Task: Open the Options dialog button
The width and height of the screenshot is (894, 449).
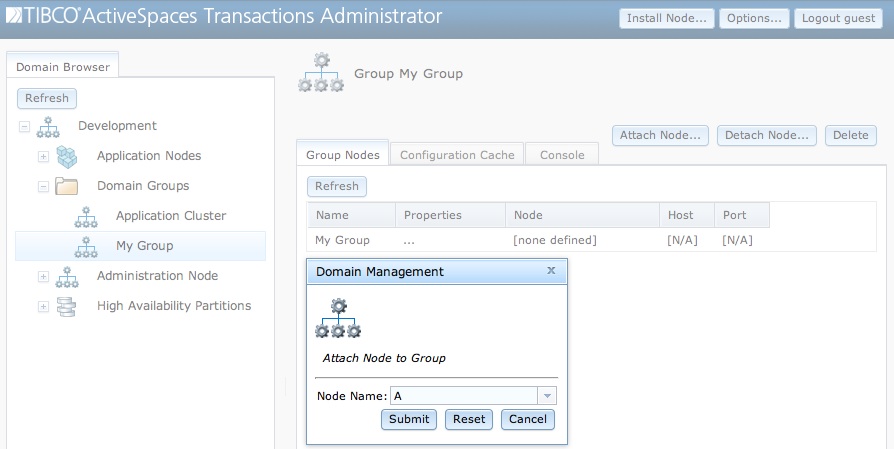Action: tap(754, 18)
